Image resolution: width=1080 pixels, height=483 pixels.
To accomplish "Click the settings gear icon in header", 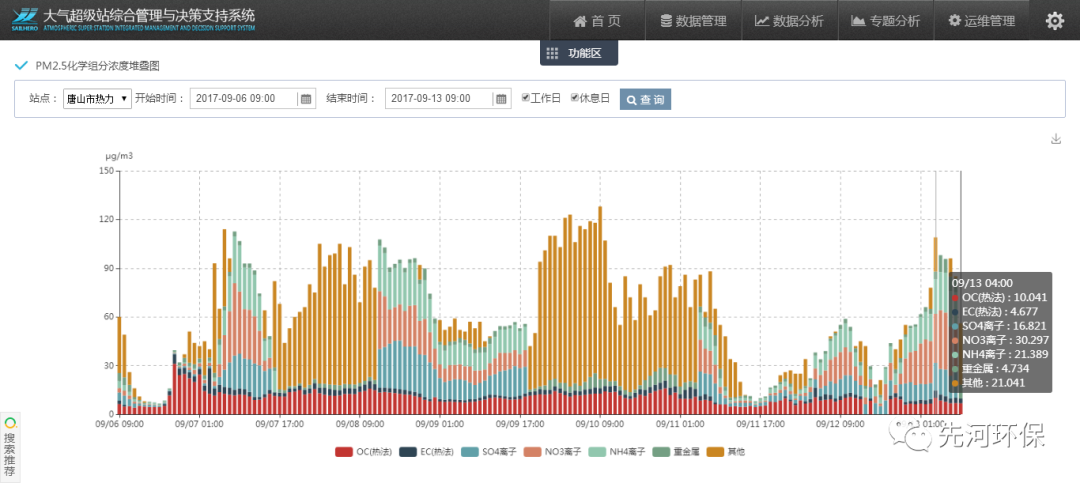I will (x=1054, y=21).
